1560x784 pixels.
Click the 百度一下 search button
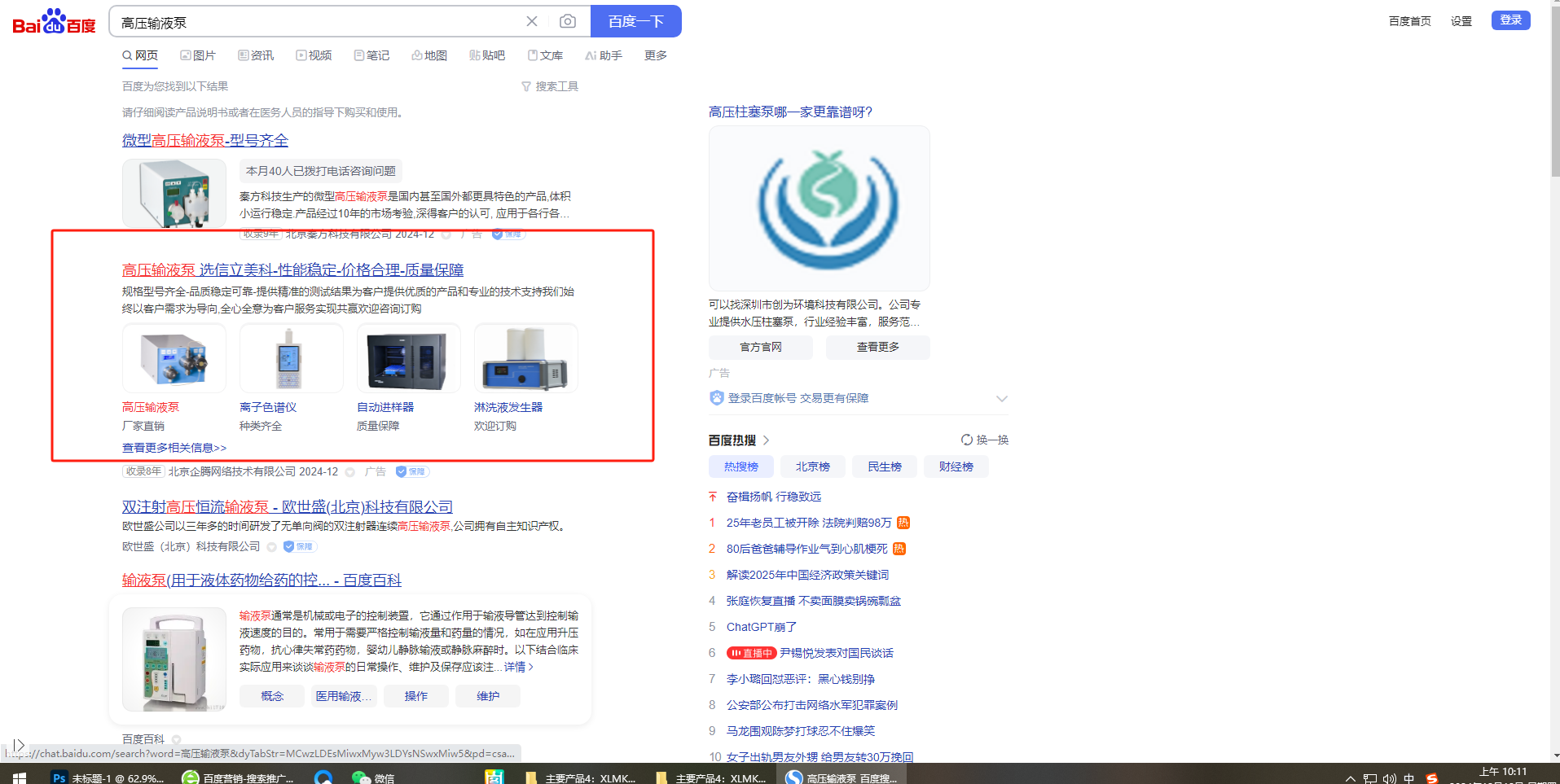pos(636,21)
